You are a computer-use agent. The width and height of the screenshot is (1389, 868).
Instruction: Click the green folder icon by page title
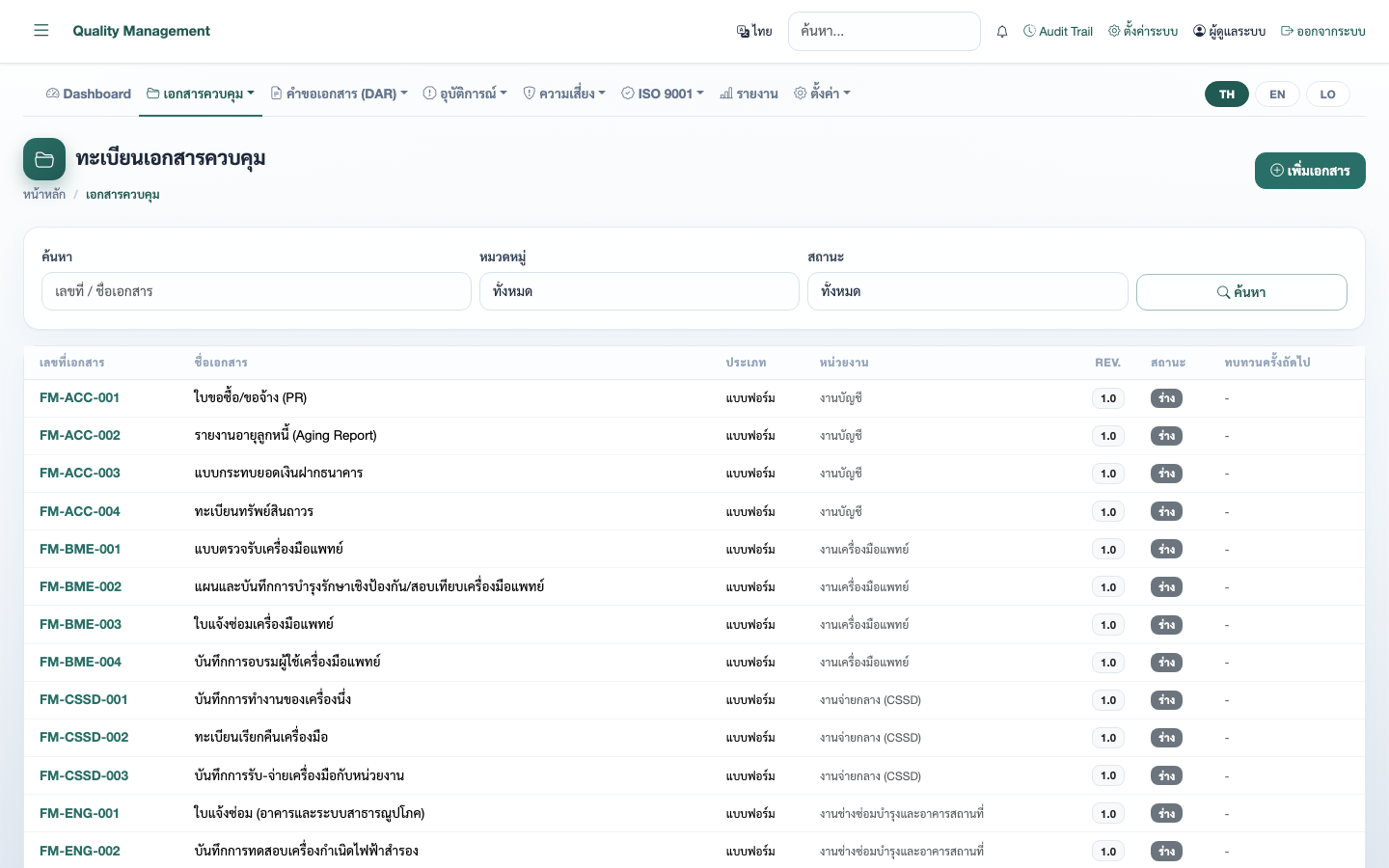(44, 159)
